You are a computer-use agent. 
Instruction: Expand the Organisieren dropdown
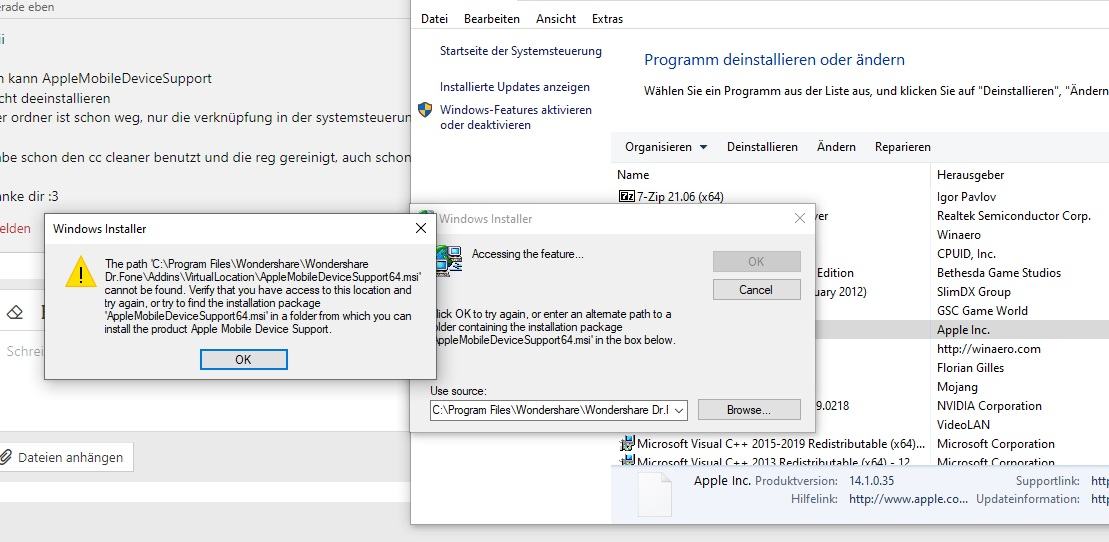[x=666, y=147]
